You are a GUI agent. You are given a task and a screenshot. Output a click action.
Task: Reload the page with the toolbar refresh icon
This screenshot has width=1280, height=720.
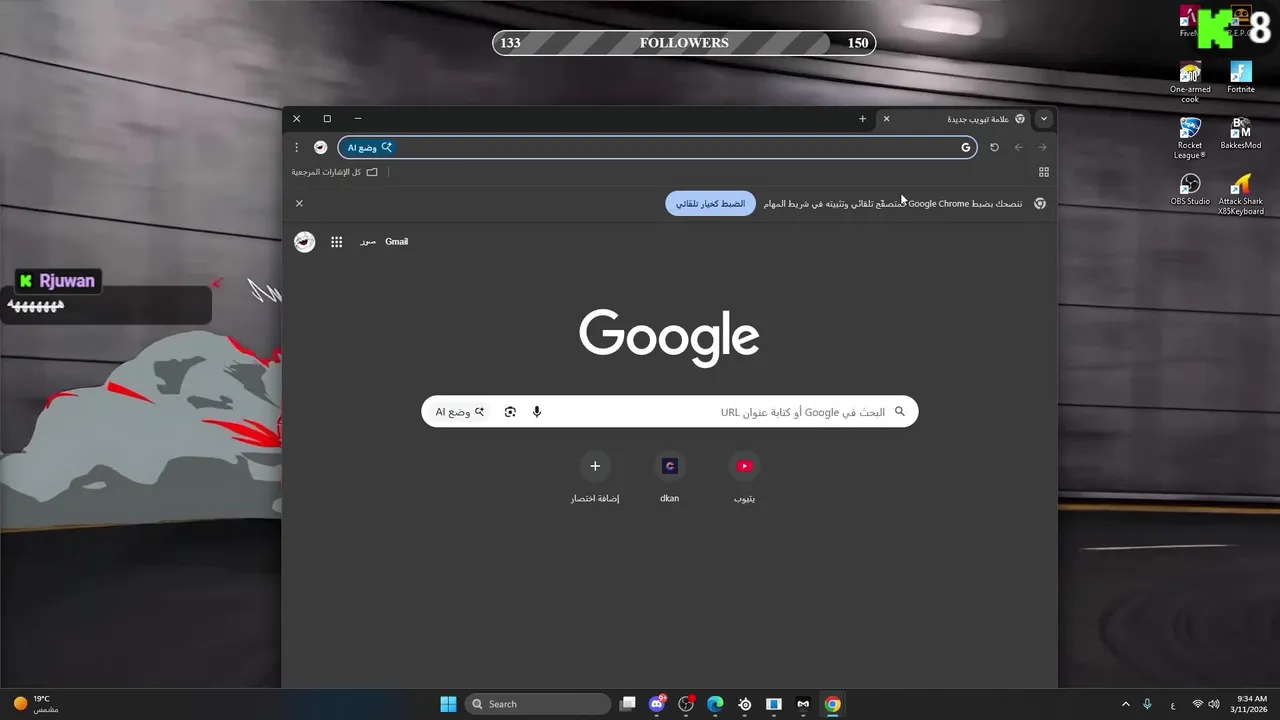(x=994, y=147)
